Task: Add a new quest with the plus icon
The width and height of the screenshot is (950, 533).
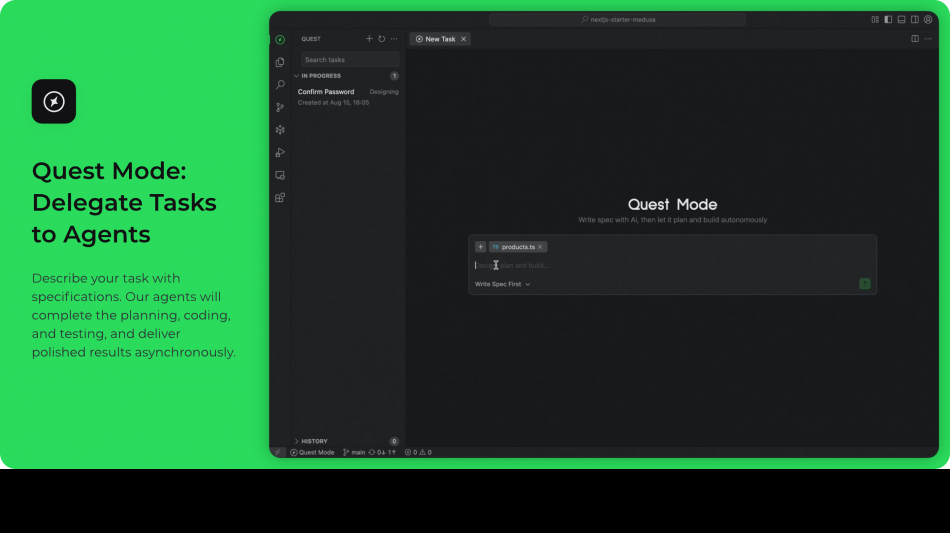Action: [369, 39]
